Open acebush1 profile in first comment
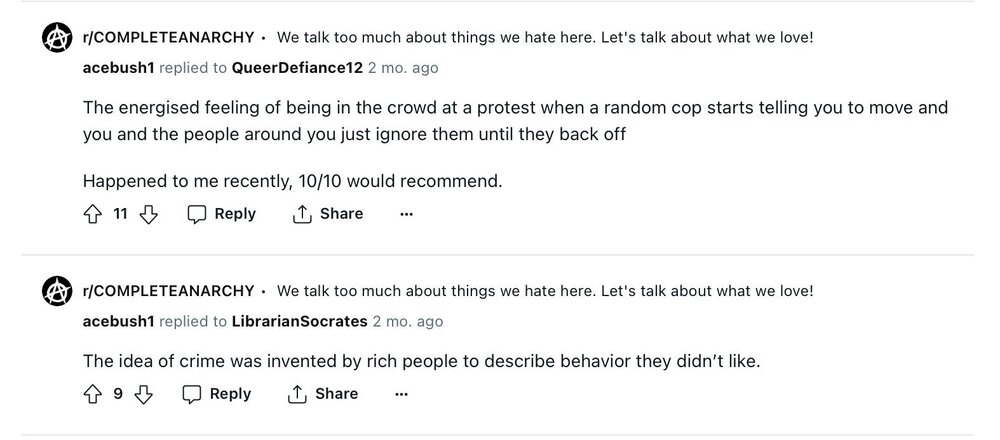 [x=118, y=68]
